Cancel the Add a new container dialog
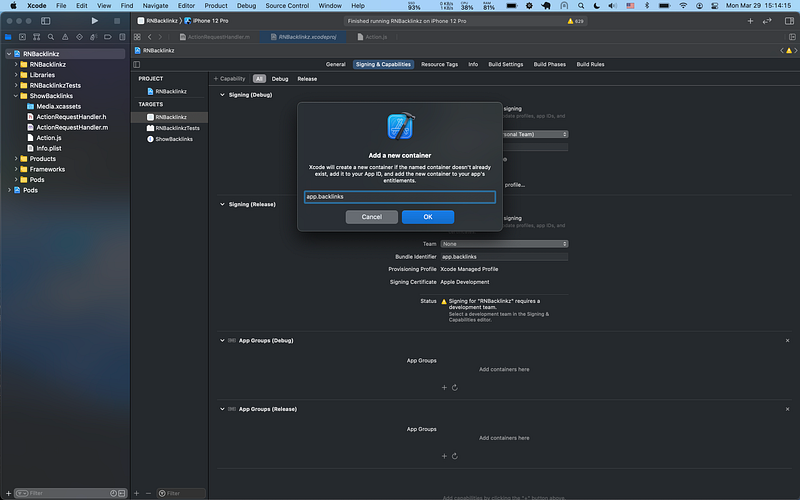 [371, 217]
